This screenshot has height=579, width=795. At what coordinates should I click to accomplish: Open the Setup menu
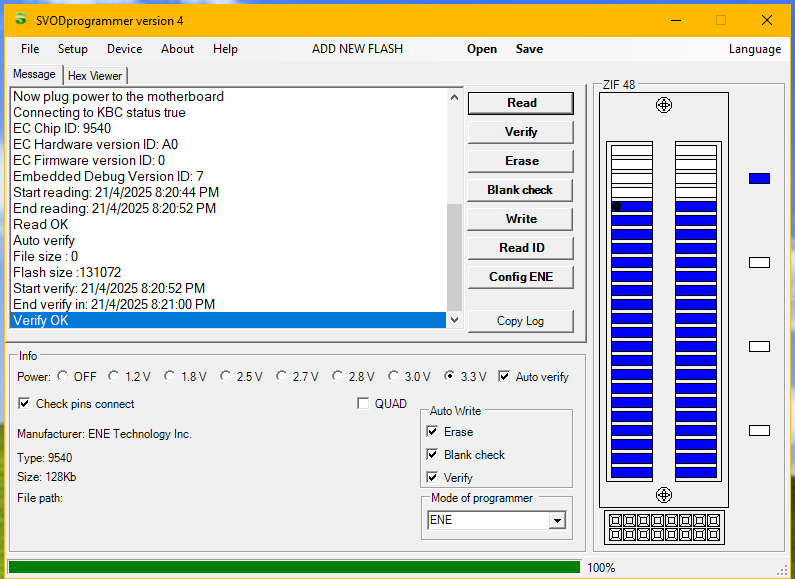pos(73,49)
